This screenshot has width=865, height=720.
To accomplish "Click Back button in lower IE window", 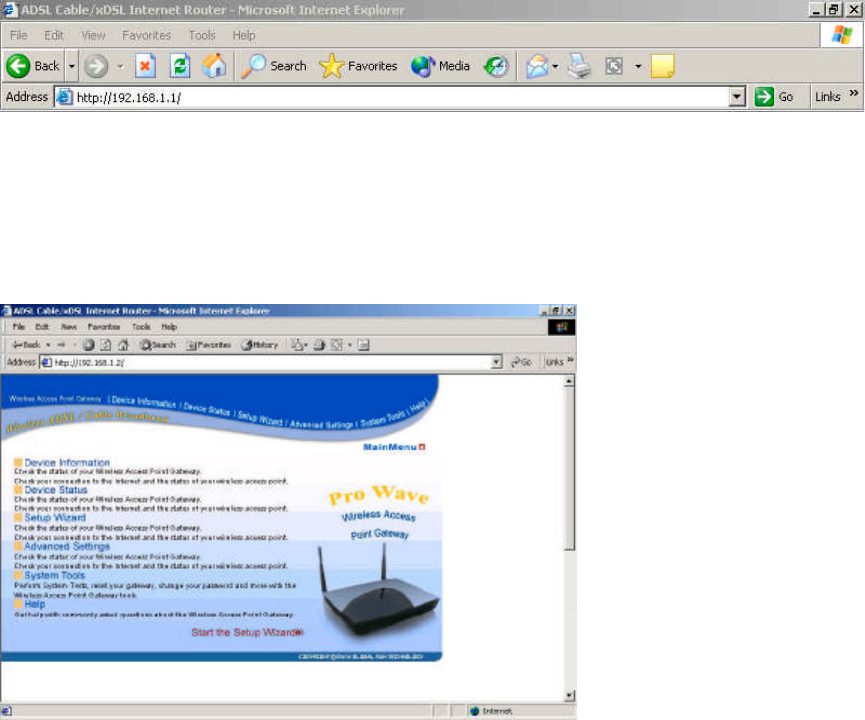I will [x=26, y=345].
